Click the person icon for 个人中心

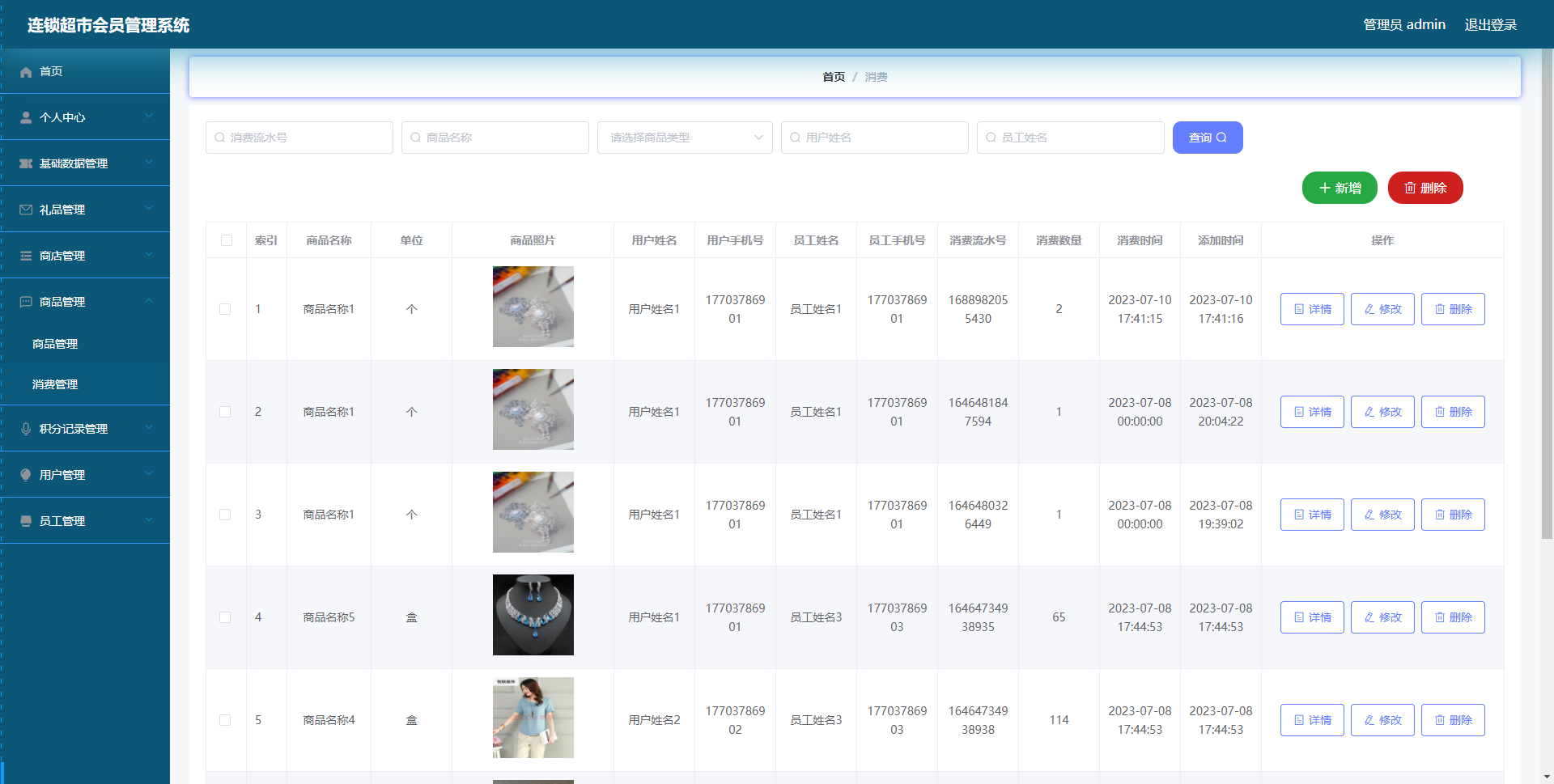26,118
